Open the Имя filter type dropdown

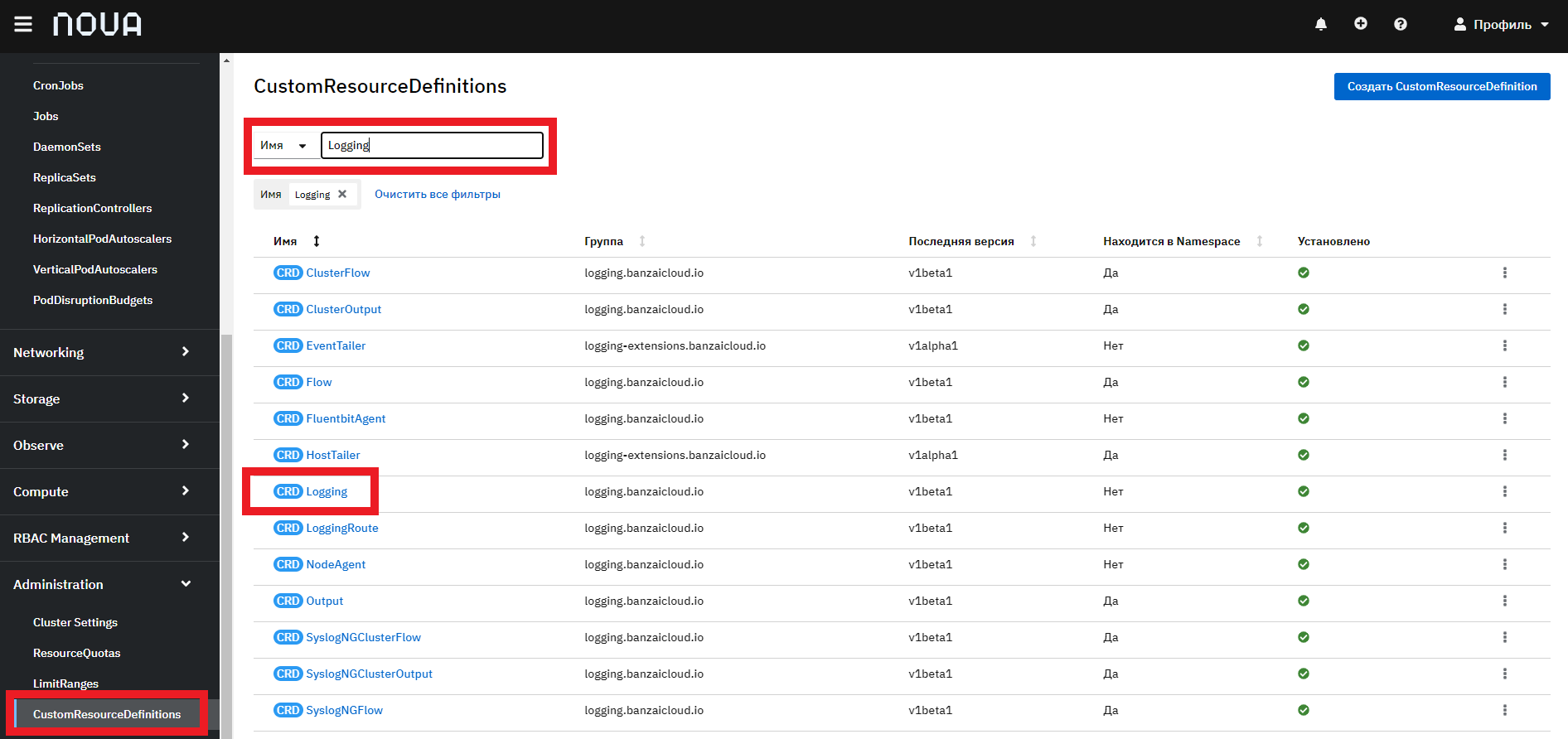pyautogui.click(x=284, y=145)
